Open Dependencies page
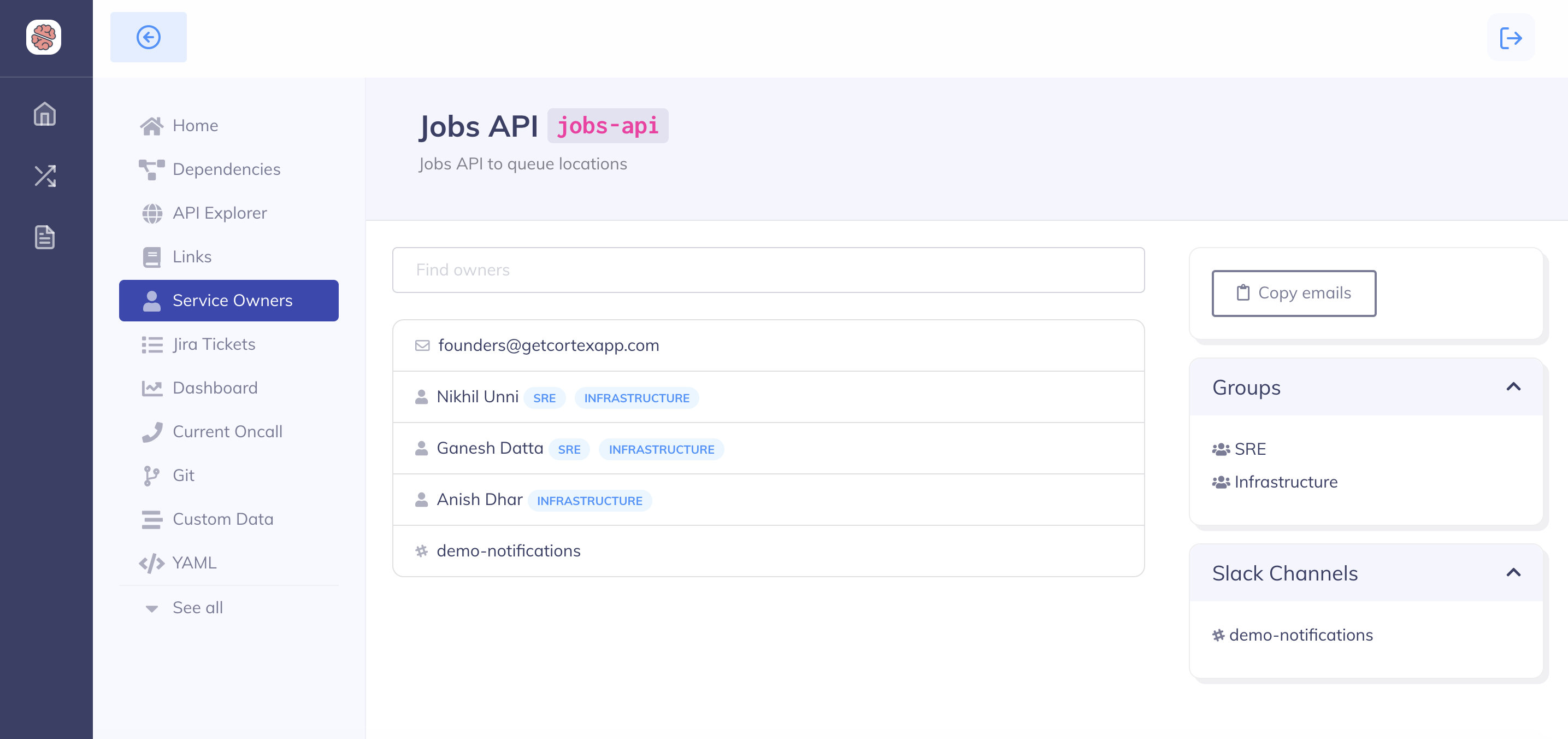 [x=229, y=169]
